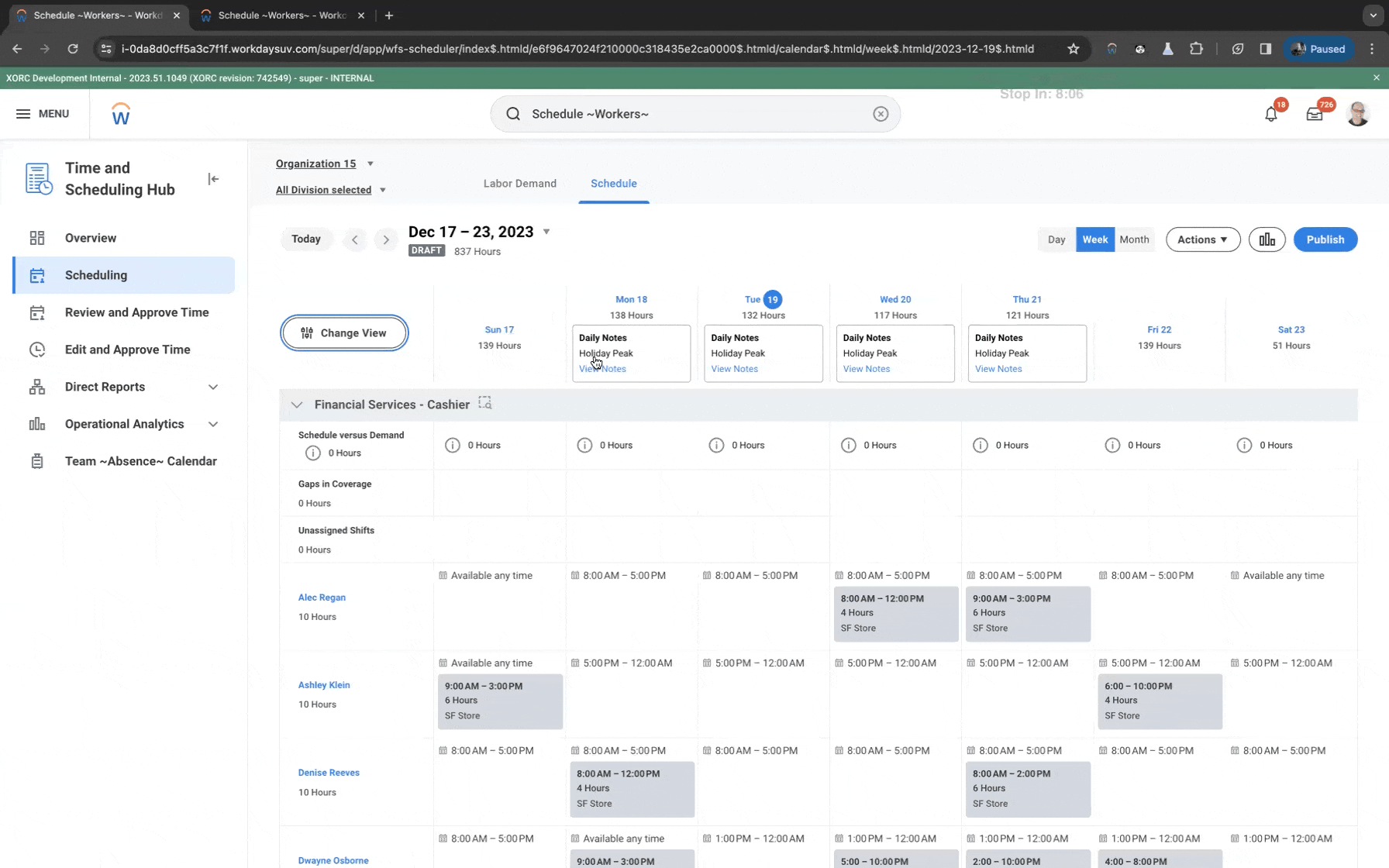Viewport: 1389px width, 868px height.
Task: Click the selection icon beside Financial Services - Cashier
Action: coord(485,402)
